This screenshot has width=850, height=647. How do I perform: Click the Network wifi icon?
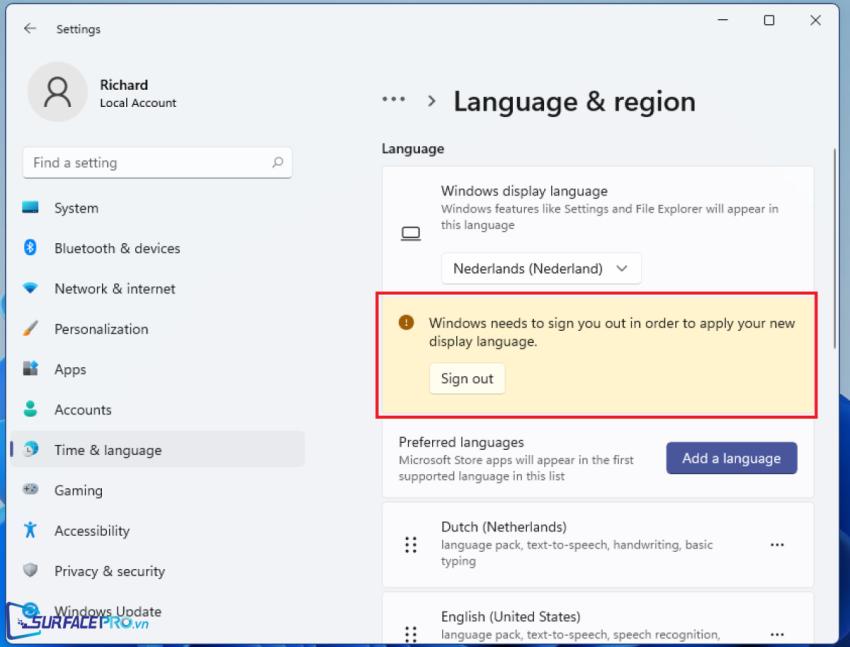[30, 288]
